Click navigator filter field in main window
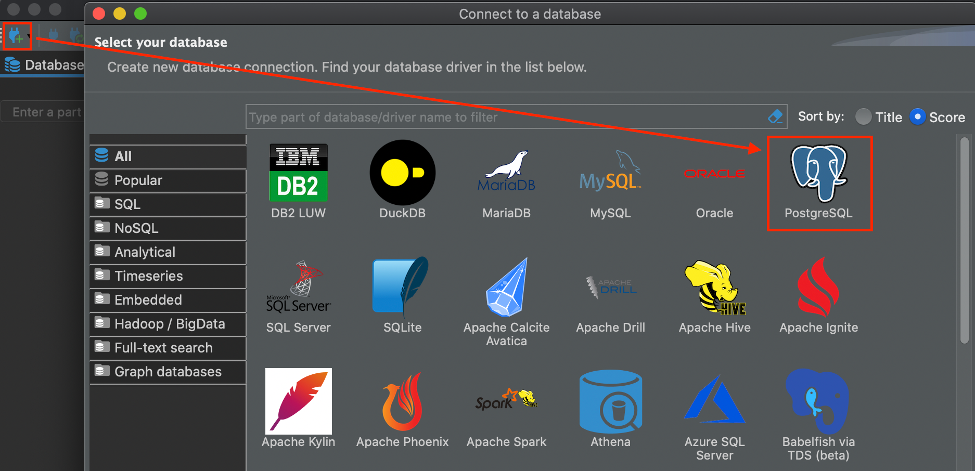The height and width of the screenshot is (472, 977). tap(42, 112)
